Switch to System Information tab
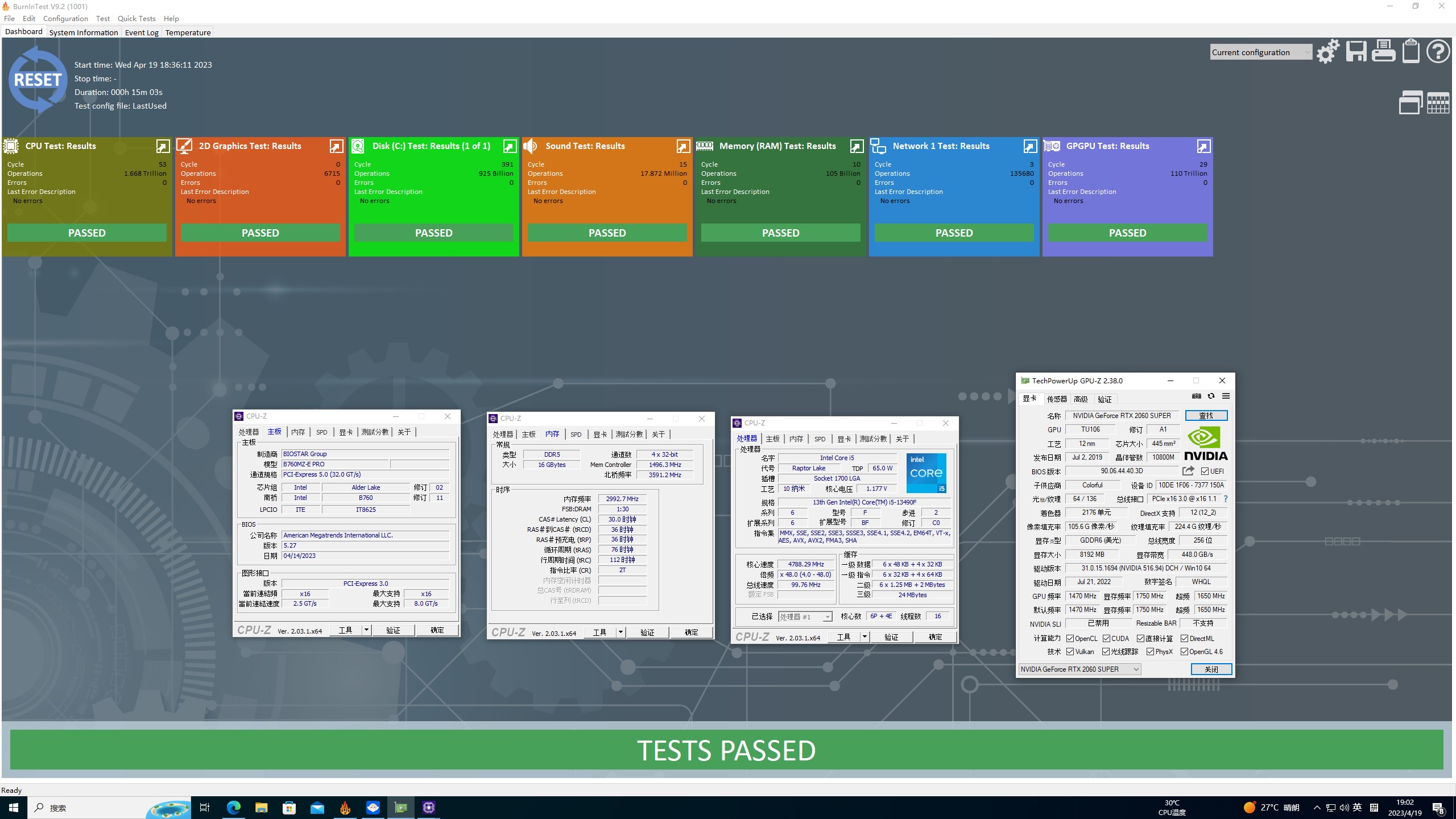 point(84,32)
